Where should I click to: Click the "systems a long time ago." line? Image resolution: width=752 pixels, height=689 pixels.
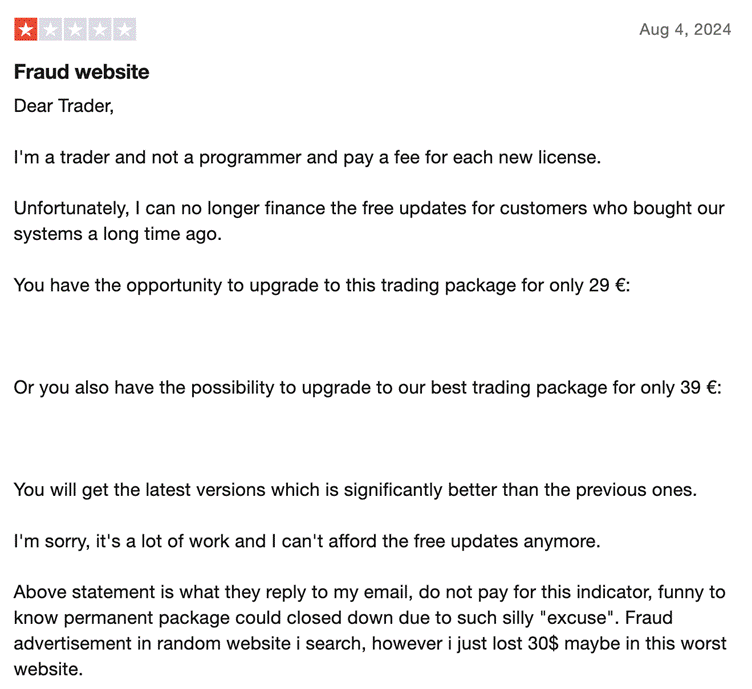tap(116, 234)
